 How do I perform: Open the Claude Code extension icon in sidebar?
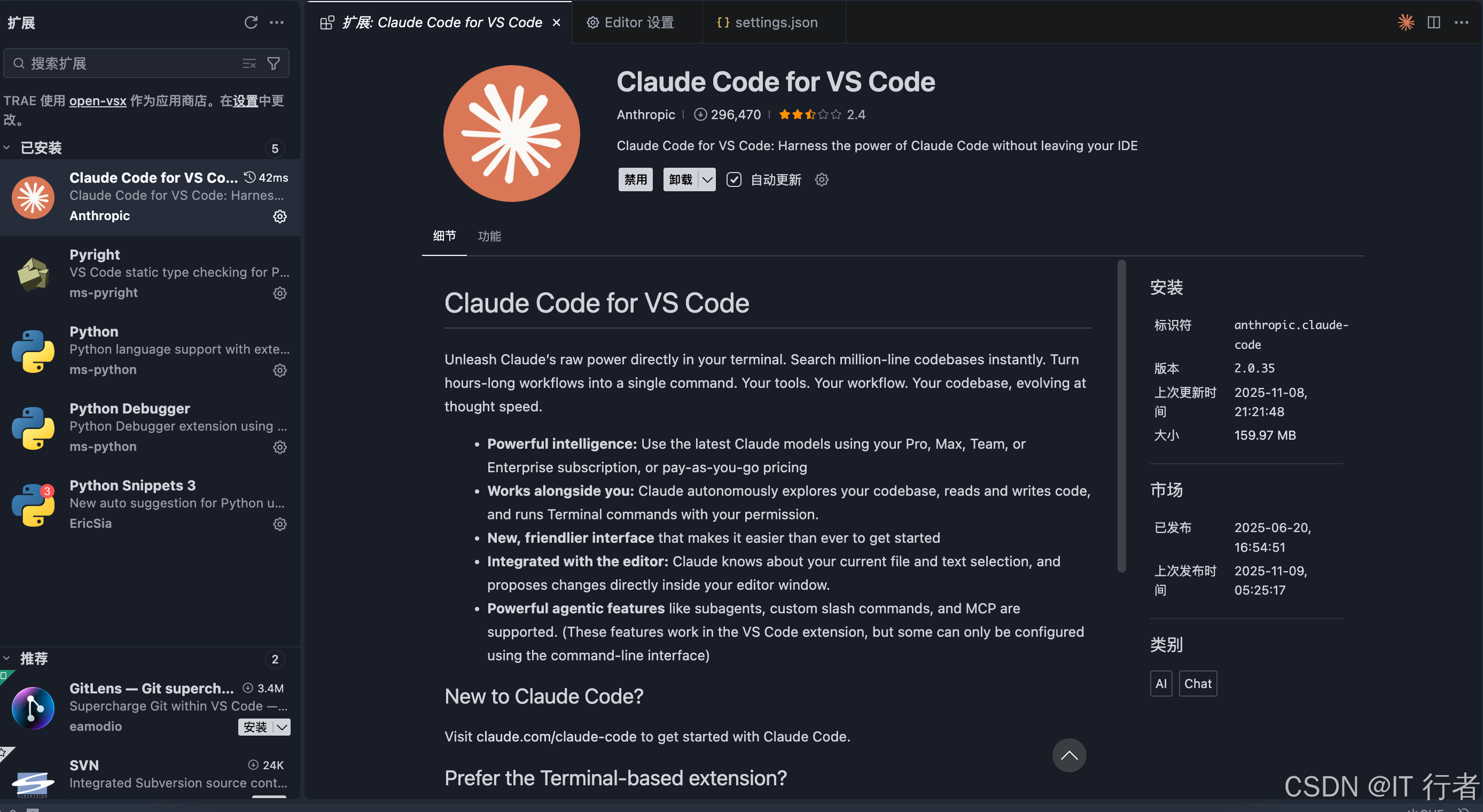(33, 198)
